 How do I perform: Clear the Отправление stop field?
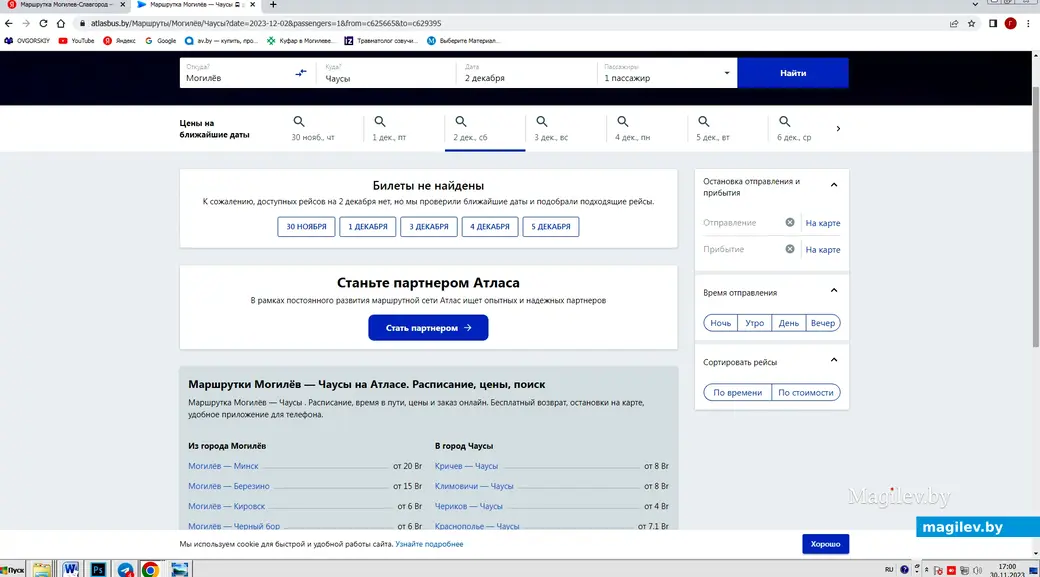(x=790, y=223)
